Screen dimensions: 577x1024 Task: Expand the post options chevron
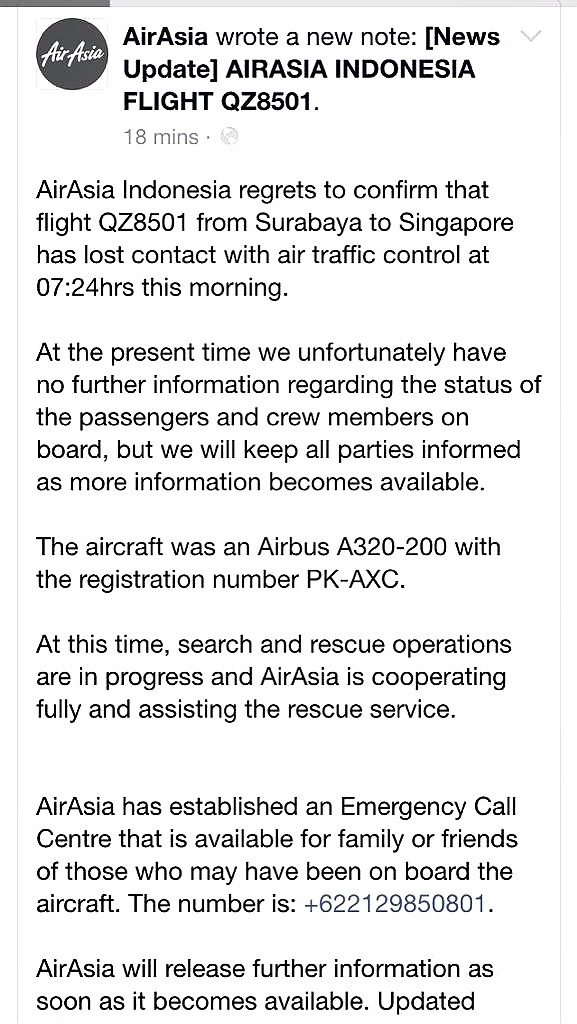533,36
